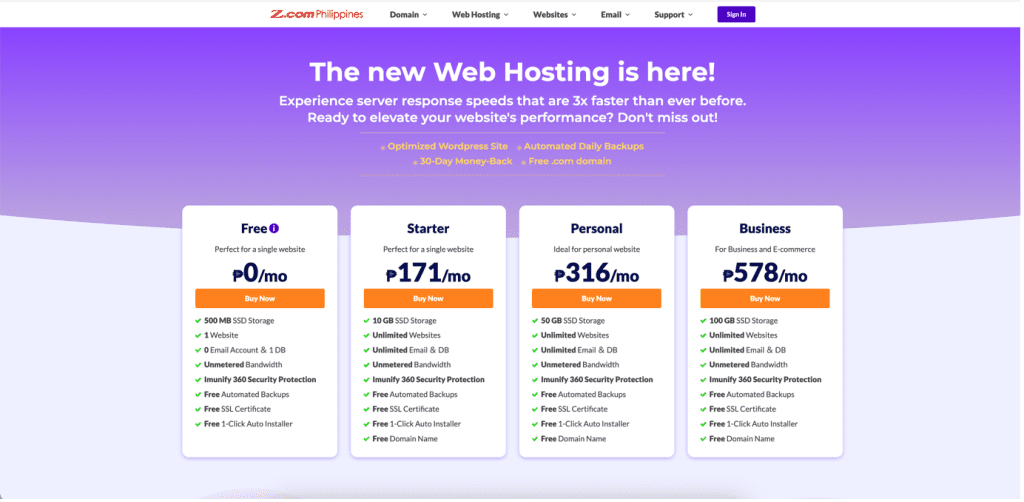1024x502 pixels.
Task: Select the Business plan title
Action: [x=765, y=228]
